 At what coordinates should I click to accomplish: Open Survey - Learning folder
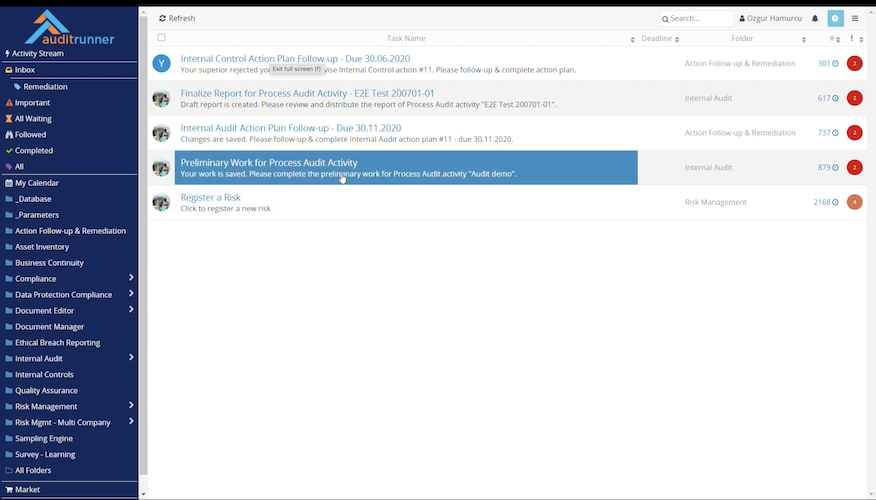pyautogui.click(x=40, y=455)
